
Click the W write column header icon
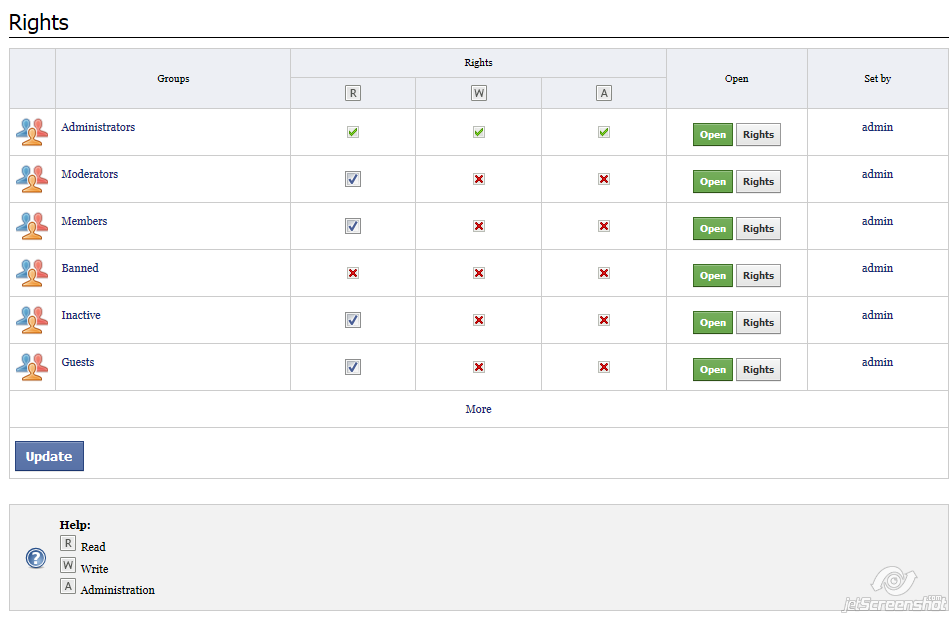coord(478,93)
